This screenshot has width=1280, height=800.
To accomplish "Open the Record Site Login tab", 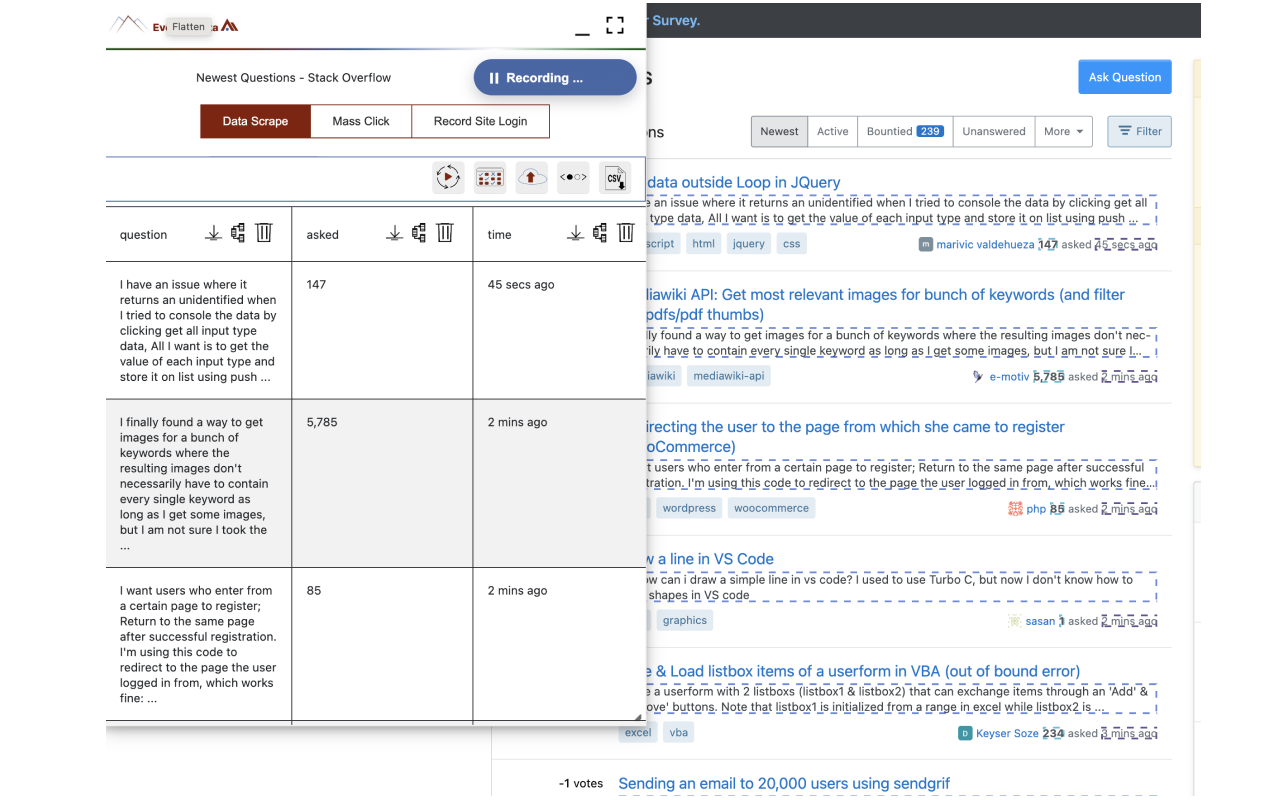I will pyautogui.click(x=480, y=121).
